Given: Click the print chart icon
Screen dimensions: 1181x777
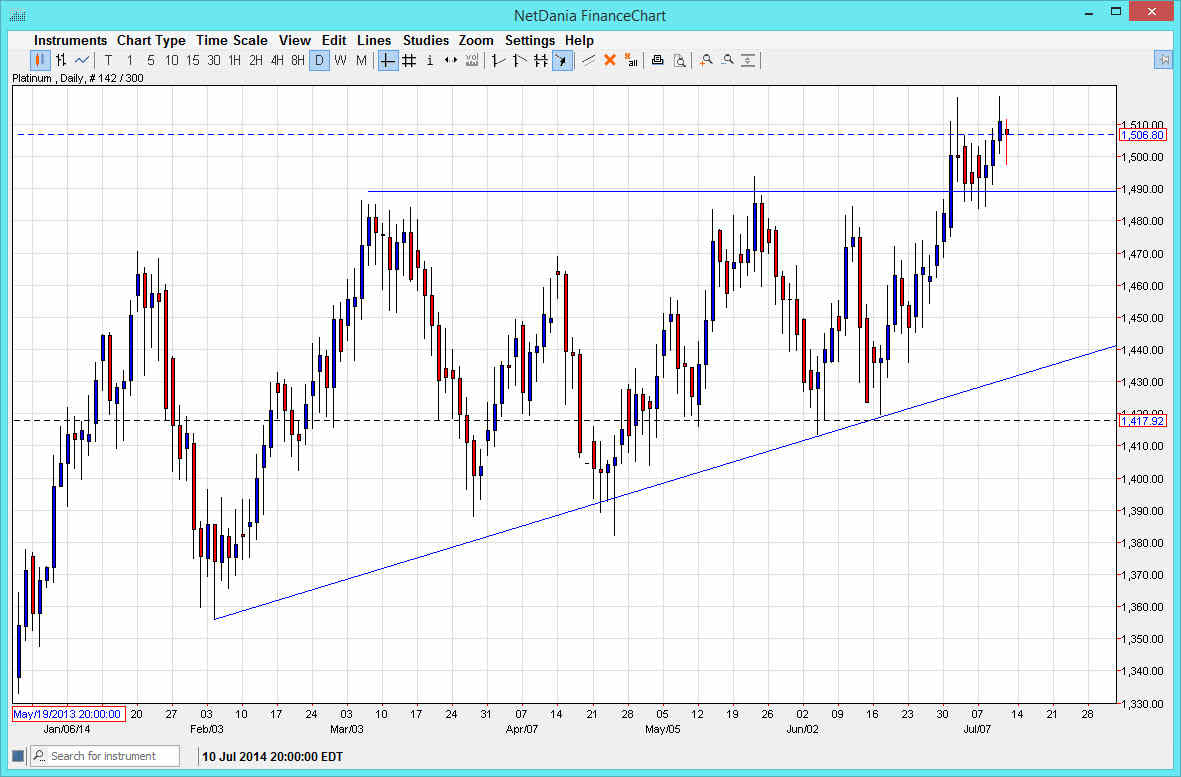Looking at the screenshot, I should coord(657,61).
